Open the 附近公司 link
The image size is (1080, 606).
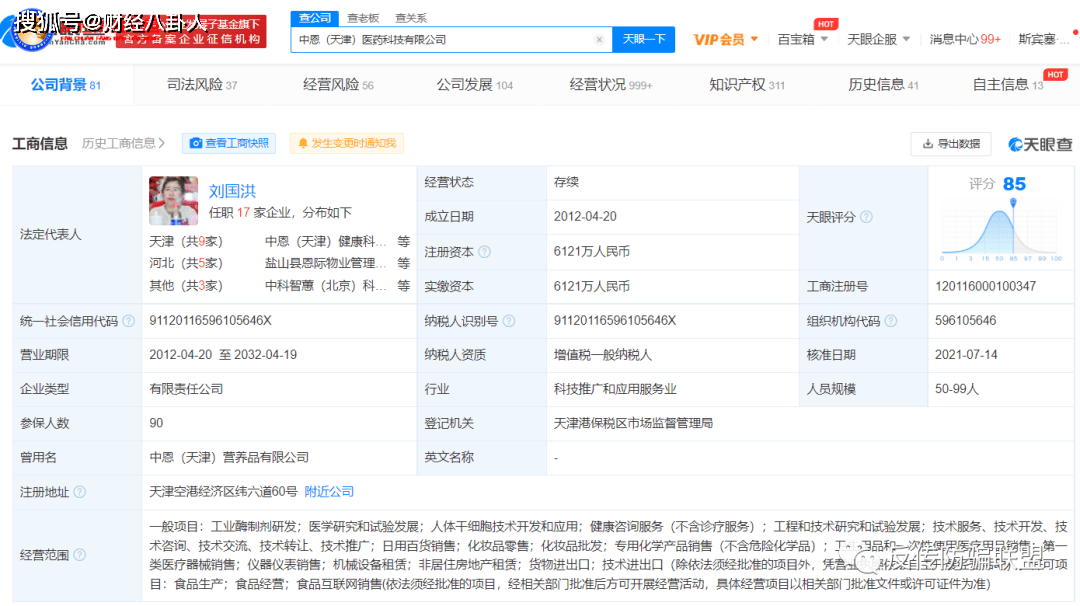pos(329,491)
